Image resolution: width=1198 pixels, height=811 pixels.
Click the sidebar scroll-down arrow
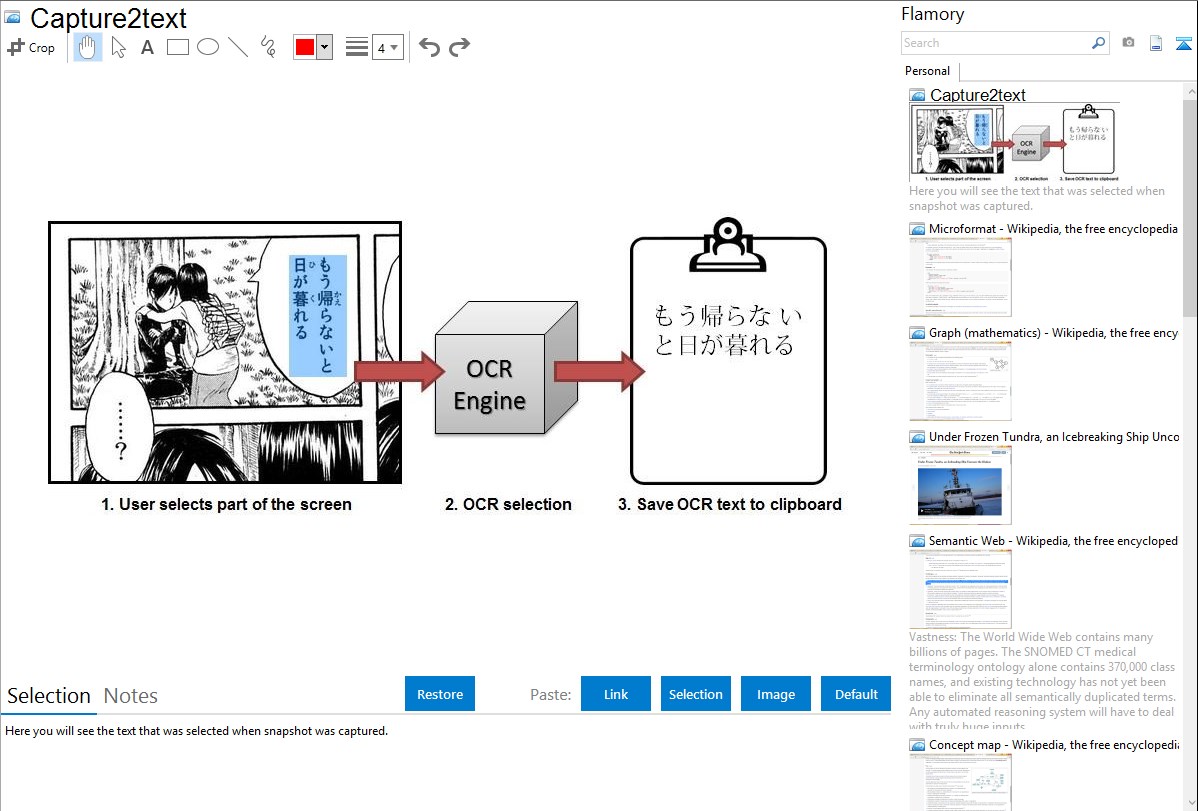click(1190, 803)
